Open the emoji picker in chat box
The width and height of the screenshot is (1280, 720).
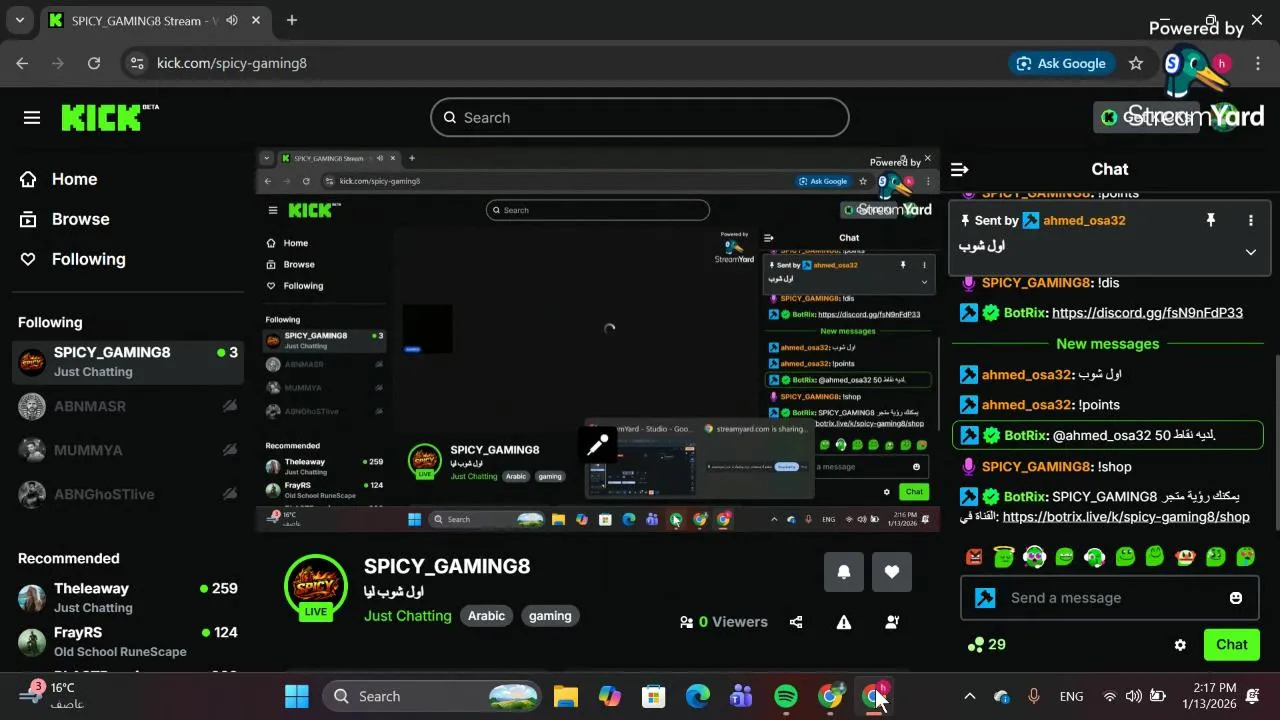(x=1236, y=598)
